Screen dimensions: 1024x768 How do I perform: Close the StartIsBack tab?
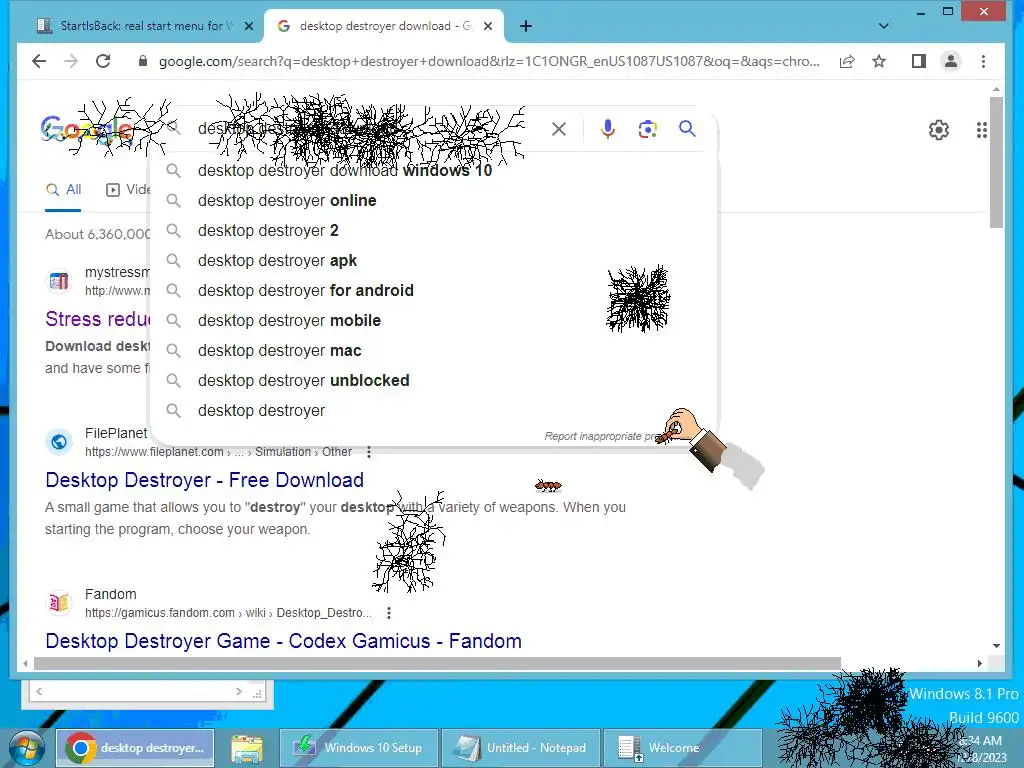(x=249, y=26)
